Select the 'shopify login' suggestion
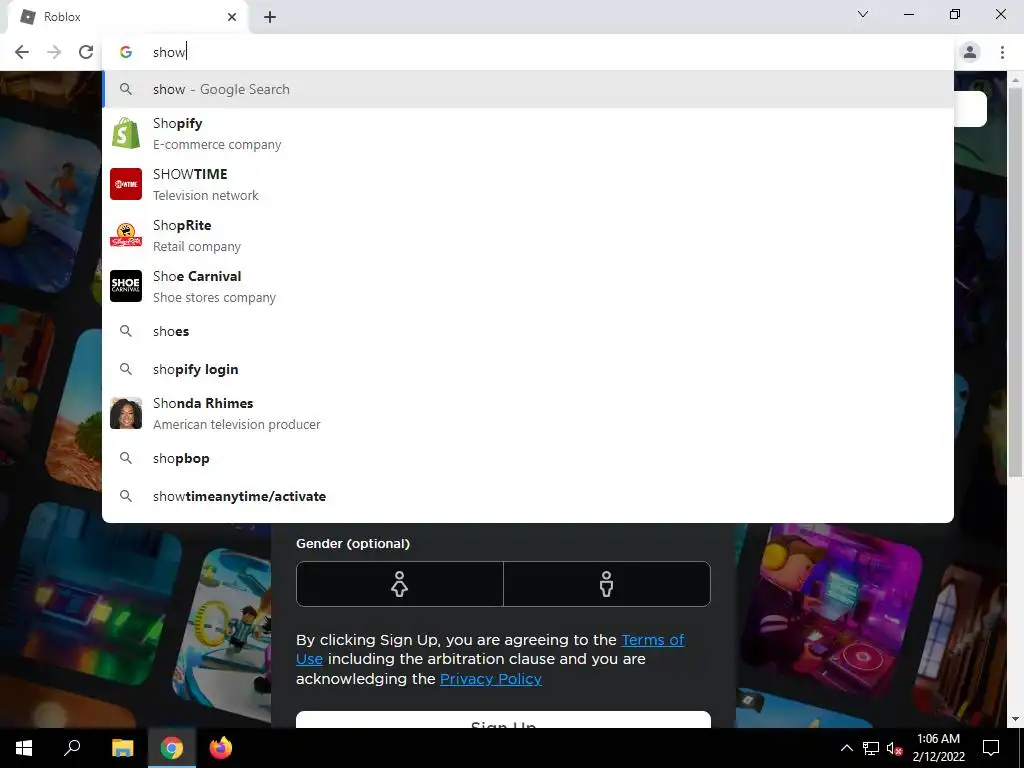Screen dimensions: 1024x768 pyautogui.click(x=528, y=369)
